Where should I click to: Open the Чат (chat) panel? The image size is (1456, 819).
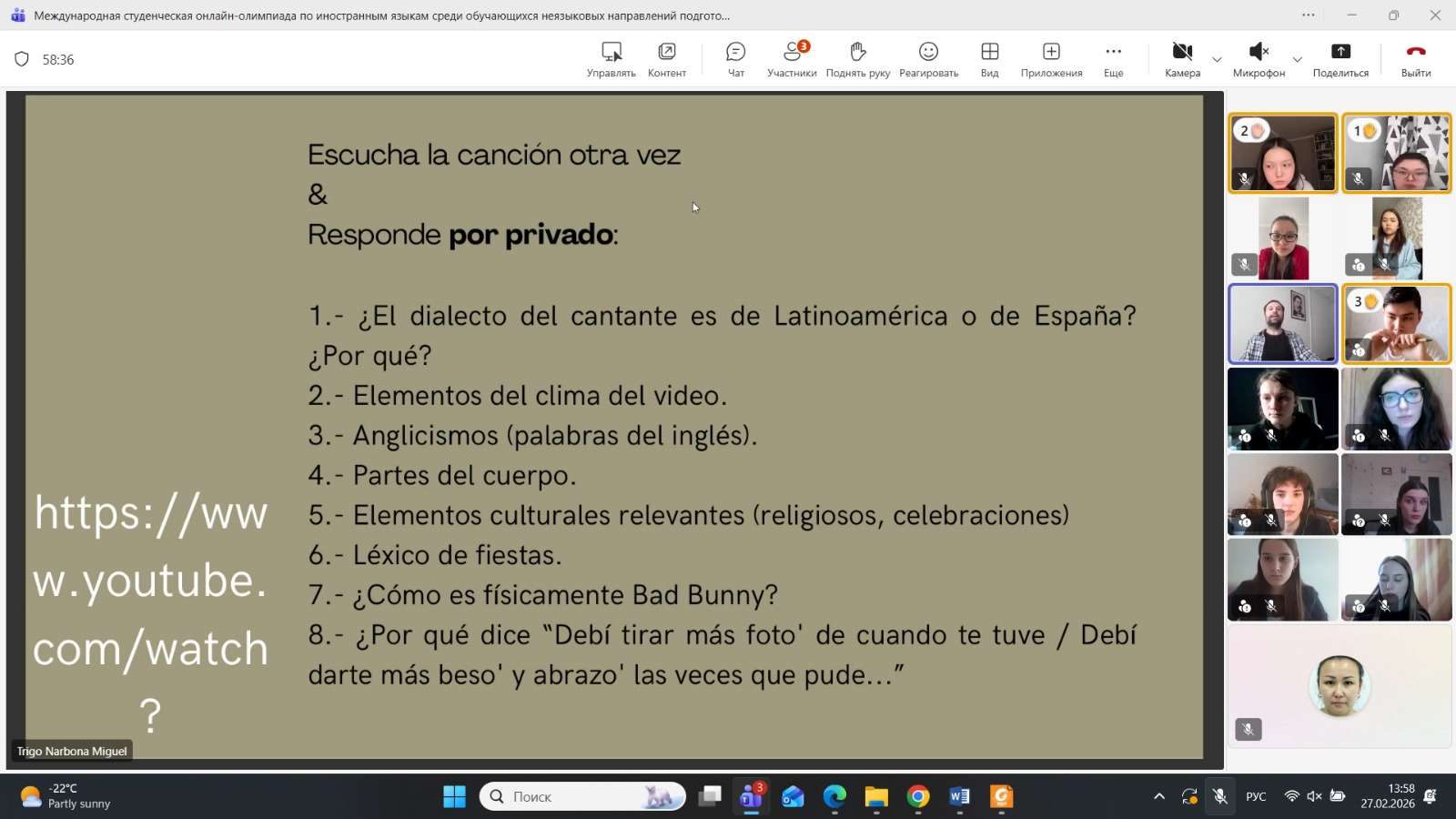coord(735,59)
